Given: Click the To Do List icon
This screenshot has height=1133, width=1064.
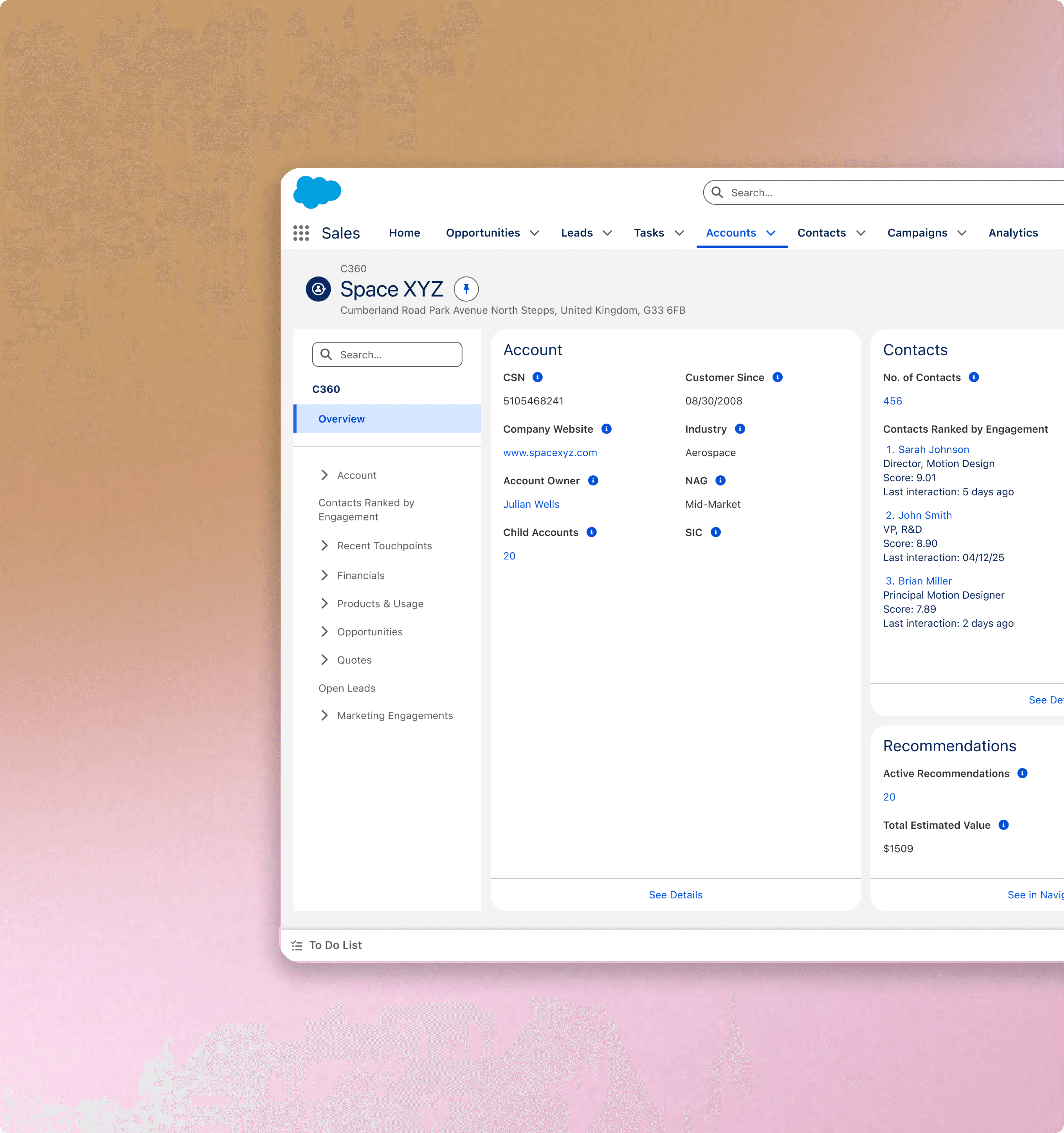Looking at the screenshot, I should coord(297,945).
